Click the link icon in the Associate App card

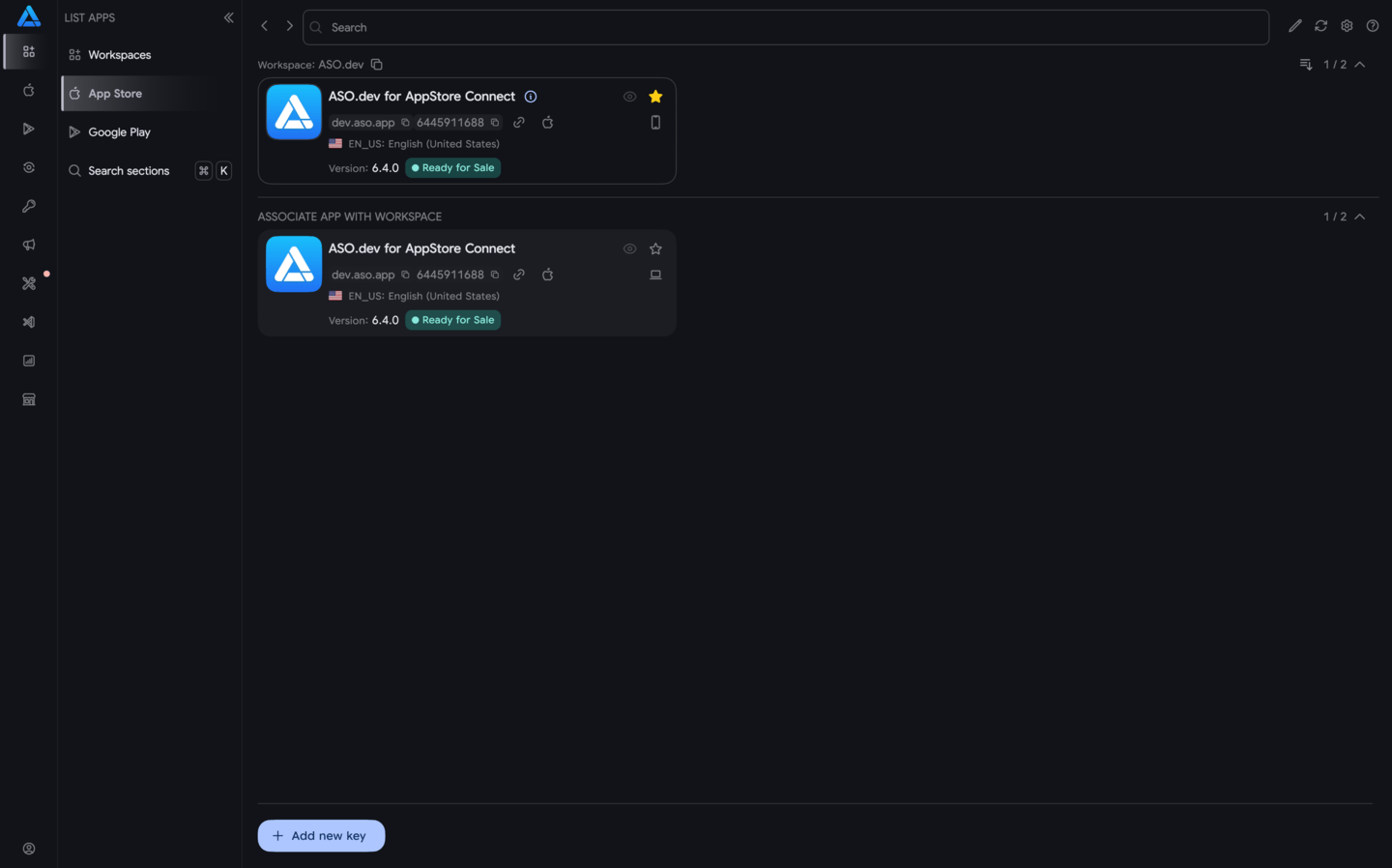tap(519, 275)
